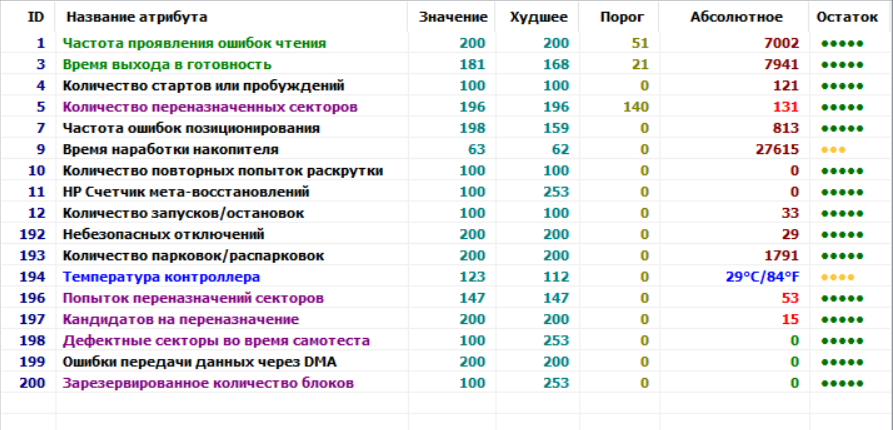Sort by the Остаток column header
This screenshot has width=893, height=430.
click(848, 17)
